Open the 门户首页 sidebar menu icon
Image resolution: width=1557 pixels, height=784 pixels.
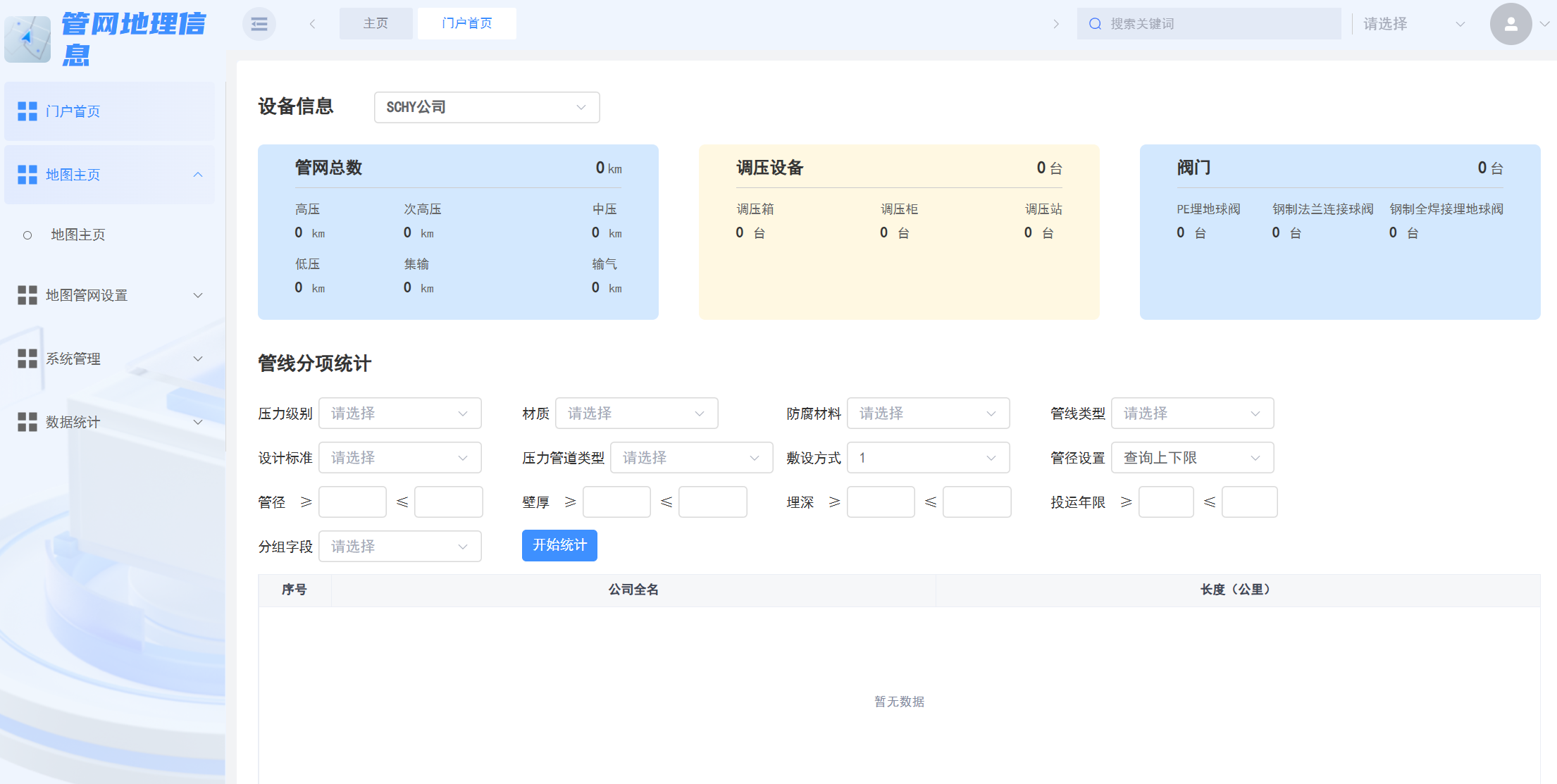tap(27, 111)
